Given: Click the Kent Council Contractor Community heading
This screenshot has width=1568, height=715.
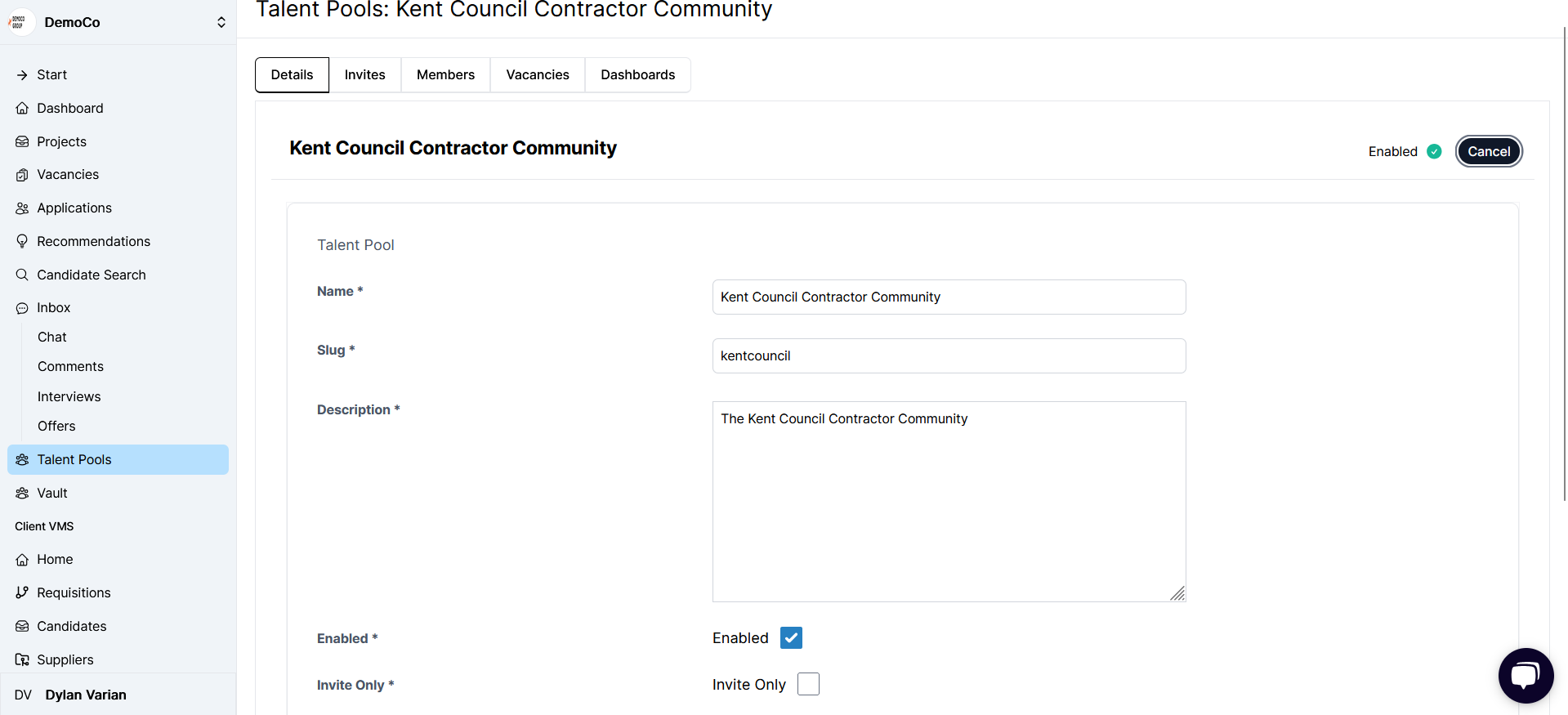Looking at the screenshot, I should point(453,148).
